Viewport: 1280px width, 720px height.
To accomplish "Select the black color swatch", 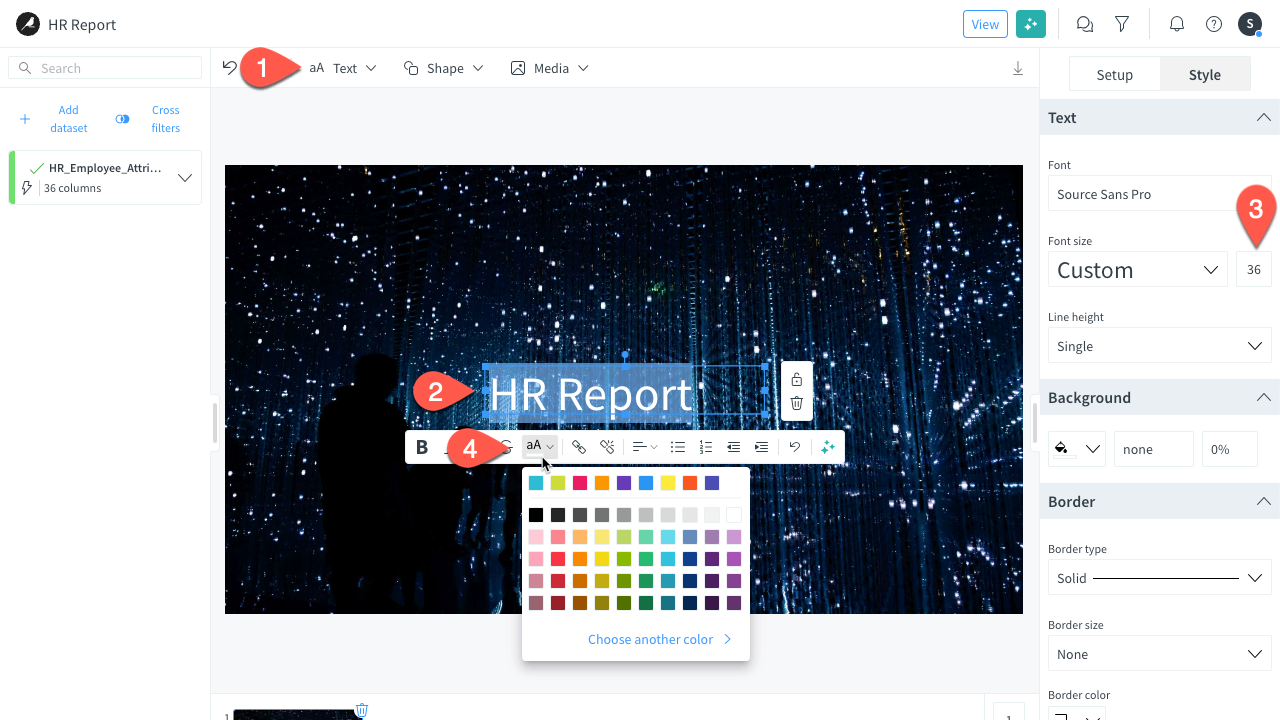I will (536, 515).
